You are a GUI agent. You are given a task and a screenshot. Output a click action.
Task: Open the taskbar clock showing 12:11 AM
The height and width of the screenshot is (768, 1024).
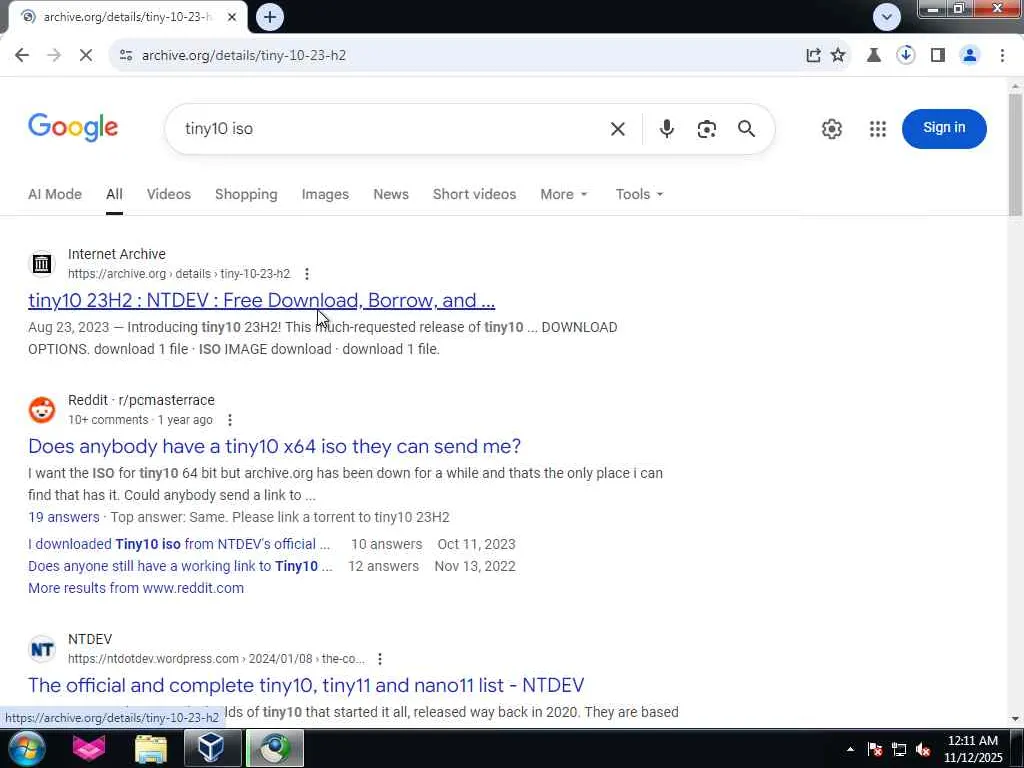pos(972,748)
